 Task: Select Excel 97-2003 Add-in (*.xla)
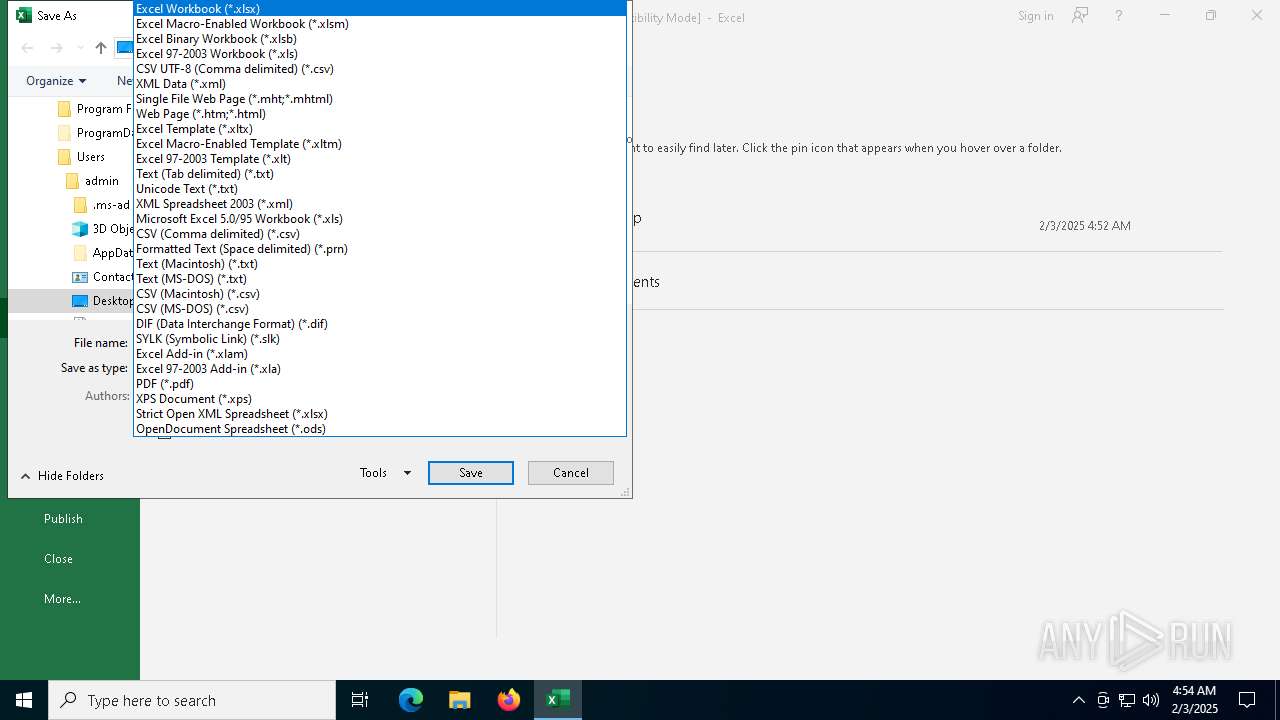coord(380,369)
